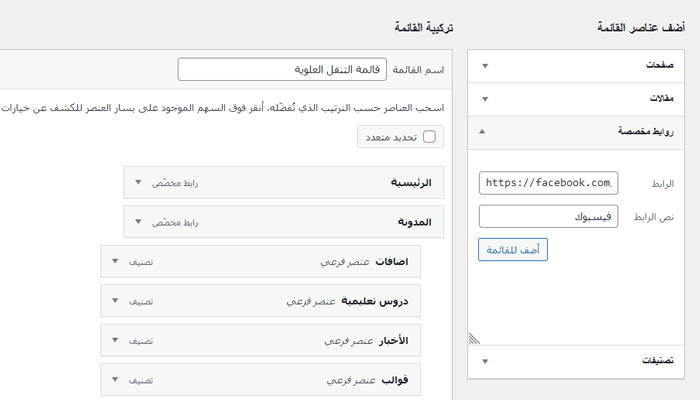
Task: Click the نص الرابط field label
Action: click(x=654, y=217)
